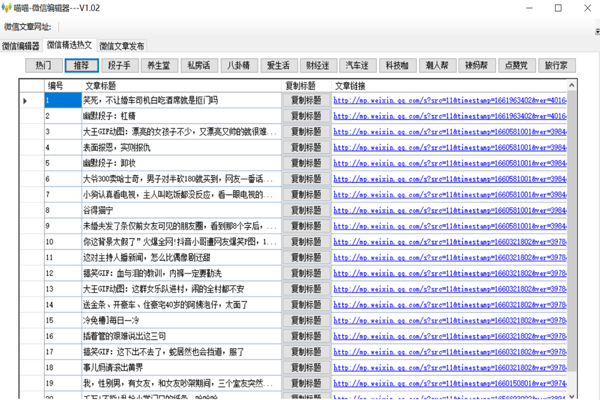Click the title cell of article 12
This screenshot has height=400, width=600.
point(180,273)
